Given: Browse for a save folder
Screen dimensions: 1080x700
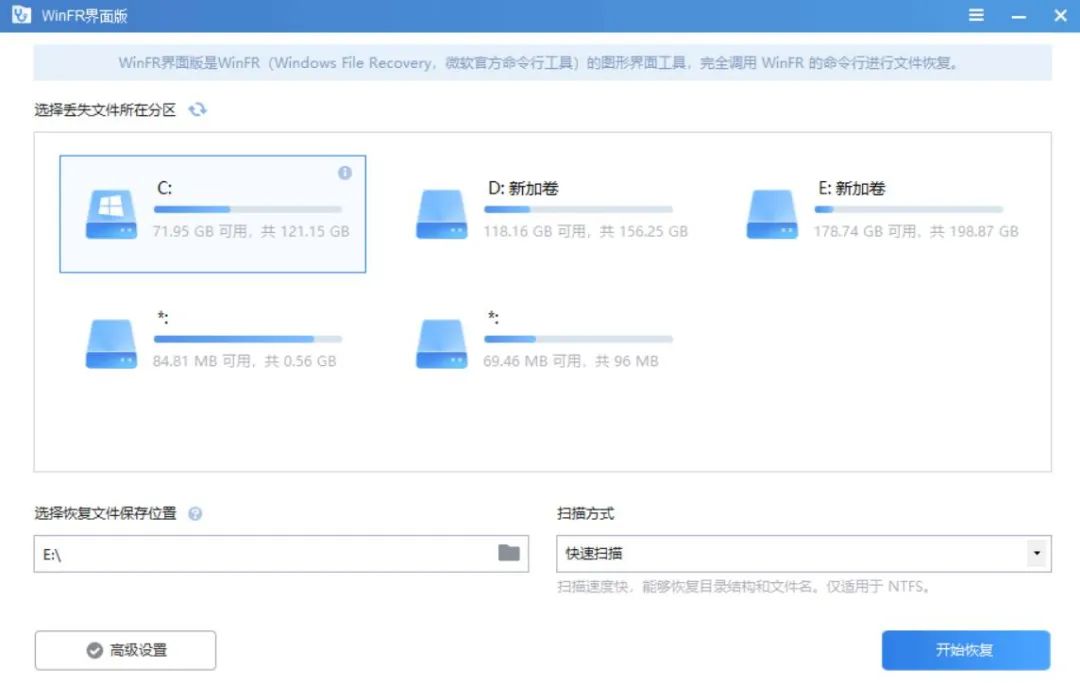Looking at the screenshot, I should click(509, 553).
